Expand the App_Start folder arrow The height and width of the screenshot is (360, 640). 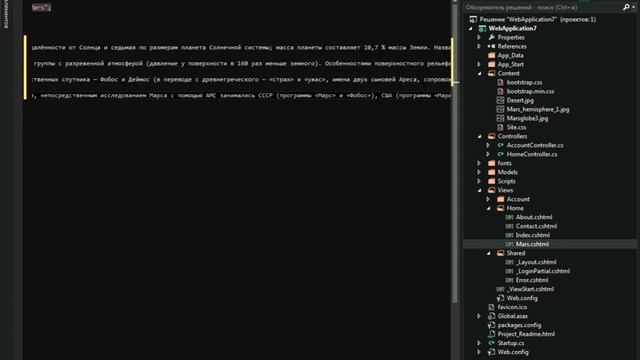coord(479,64)
